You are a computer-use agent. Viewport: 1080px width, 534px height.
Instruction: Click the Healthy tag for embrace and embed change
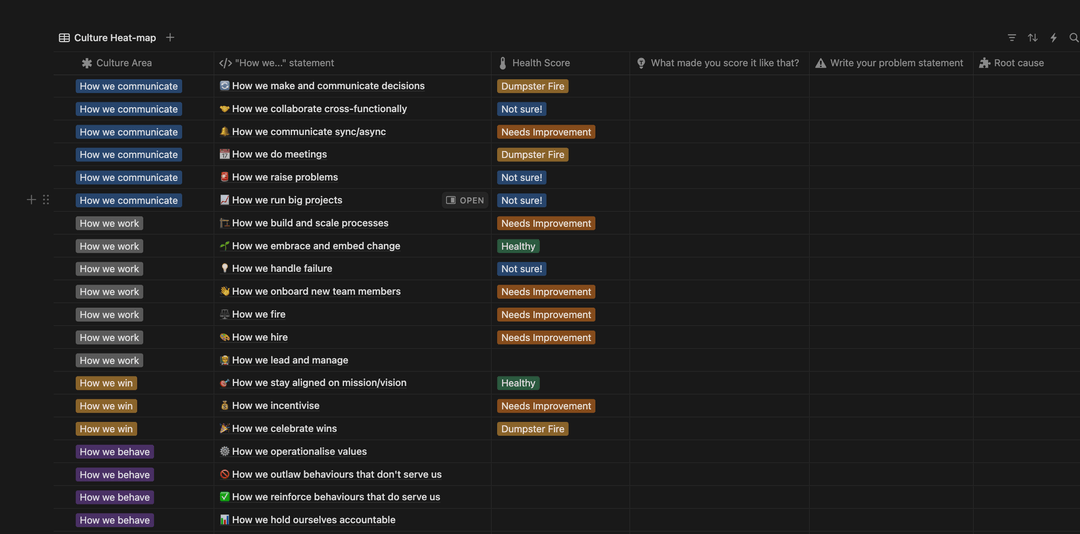518,246
